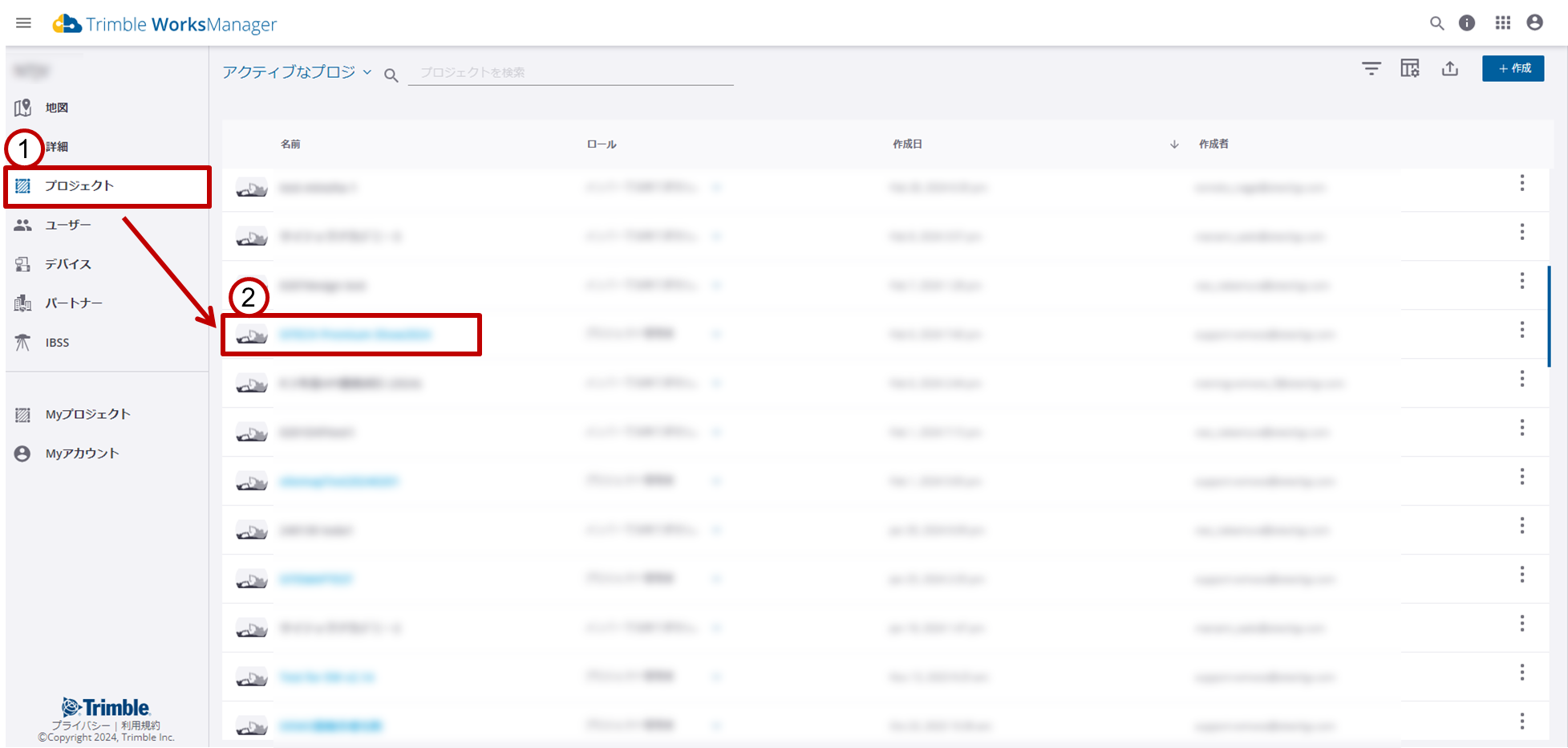This screenshot has height=748, width=1568.
Task: Click the global search magnifier icon
Action: pyautogui.click(x=1436, y=23)
